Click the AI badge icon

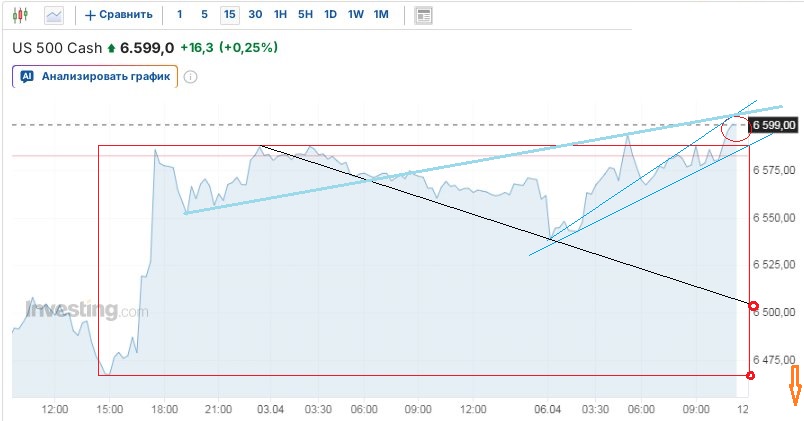click(27, 76)
